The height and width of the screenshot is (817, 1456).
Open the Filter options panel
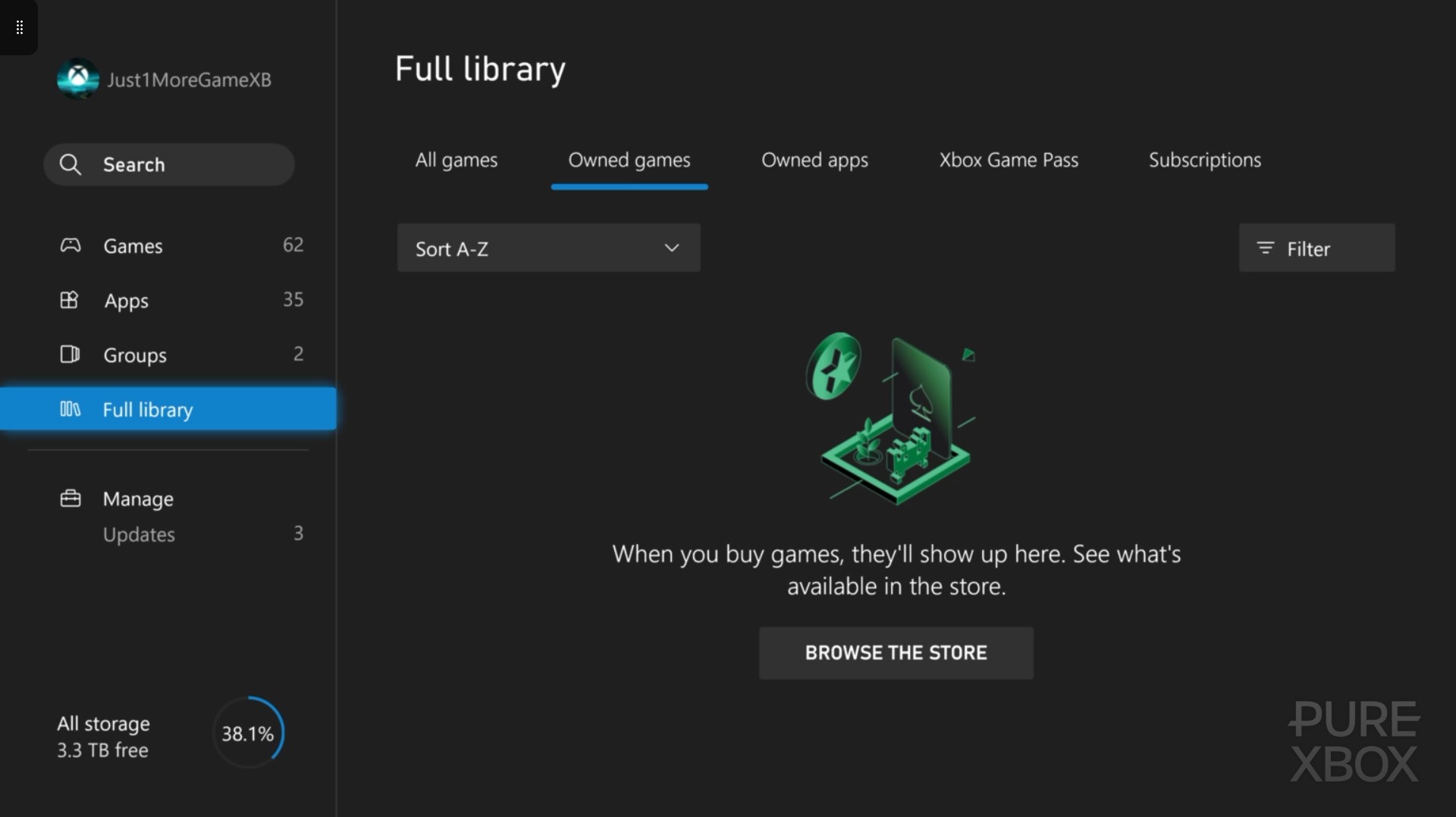(x=1316, y=248)
